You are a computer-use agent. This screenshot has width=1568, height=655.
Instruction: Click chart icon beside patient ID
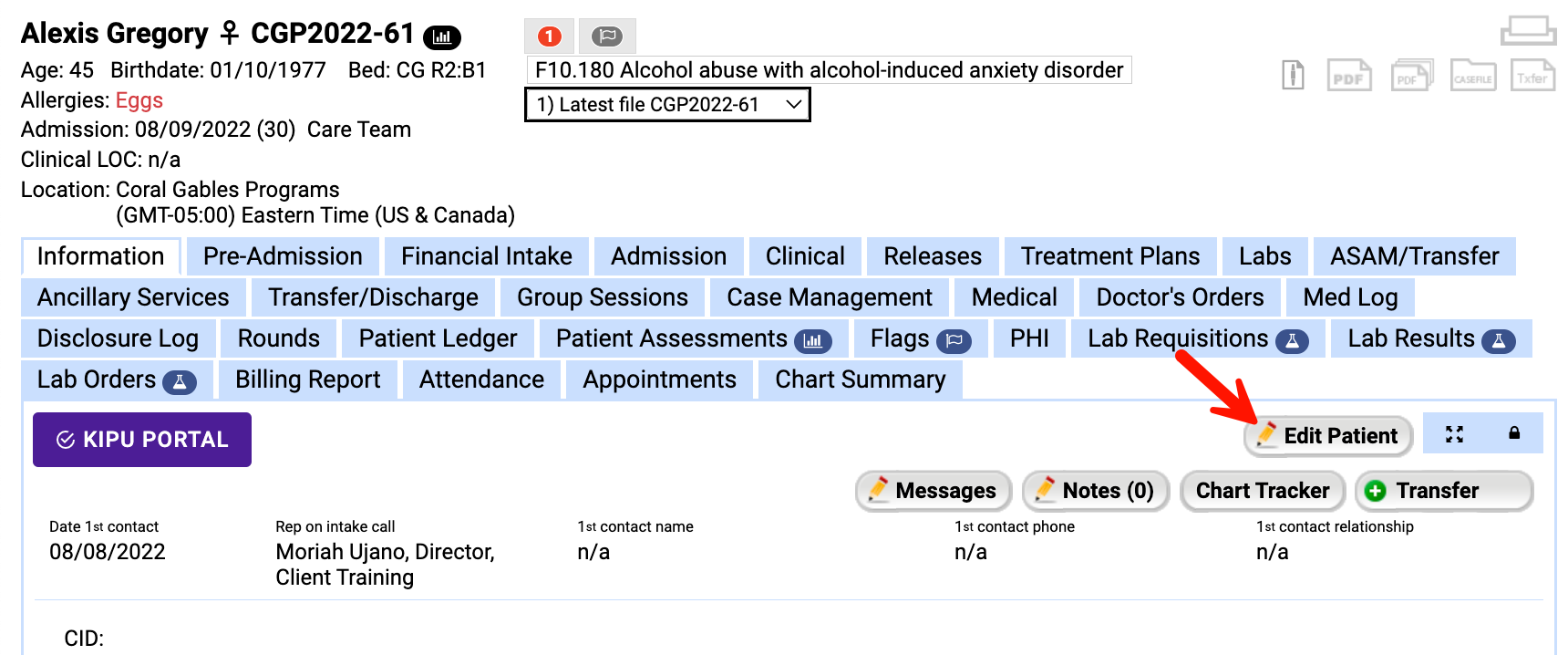pyautogui.click(x=442, y=37)
